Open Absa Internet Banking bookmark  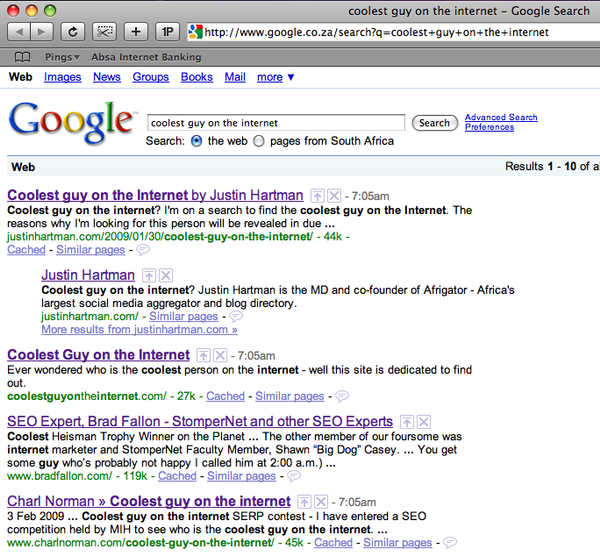(x=146, y=57)
